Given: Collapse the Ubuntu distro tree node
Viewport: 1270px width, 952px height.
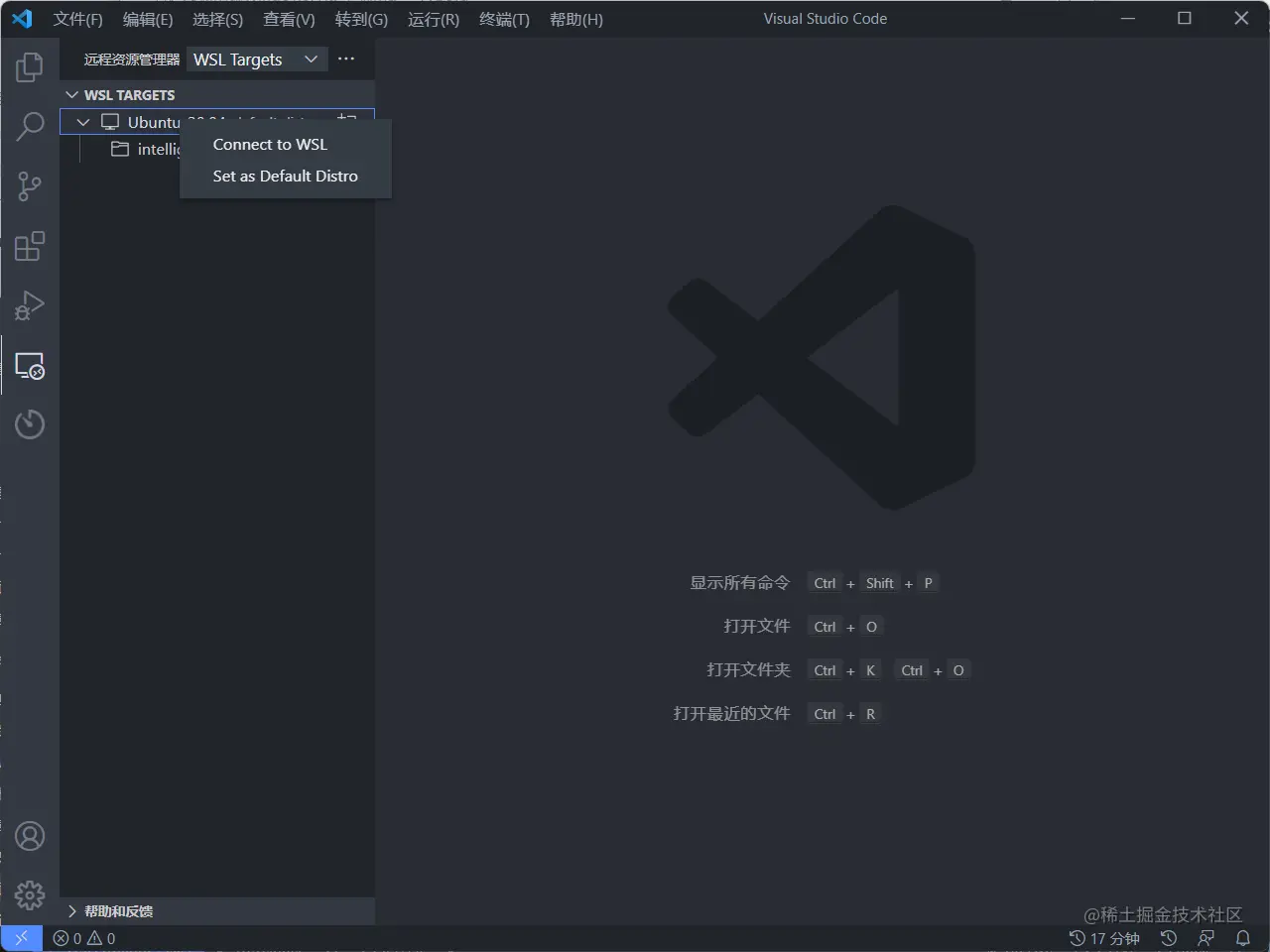Looking at the screenshot, I should [83, 122].
